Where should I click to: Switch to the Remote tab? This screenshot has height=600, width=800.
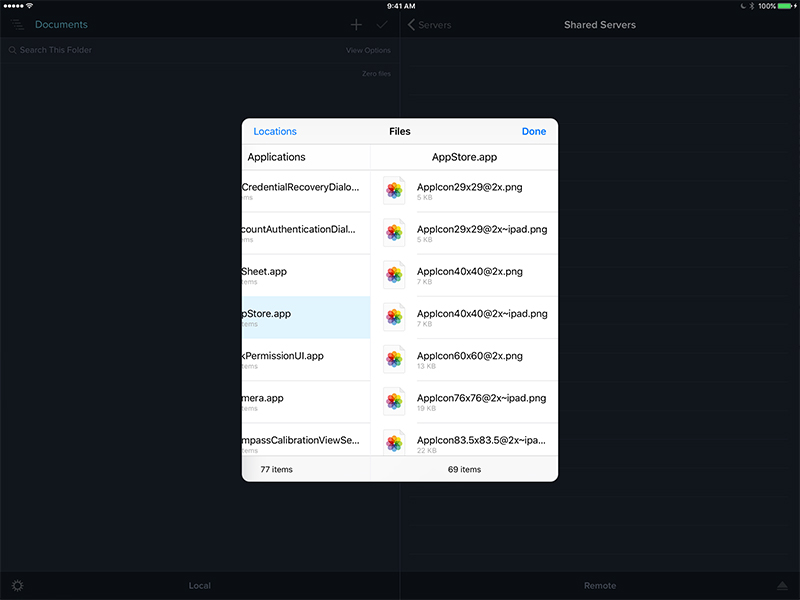point(600,585)
